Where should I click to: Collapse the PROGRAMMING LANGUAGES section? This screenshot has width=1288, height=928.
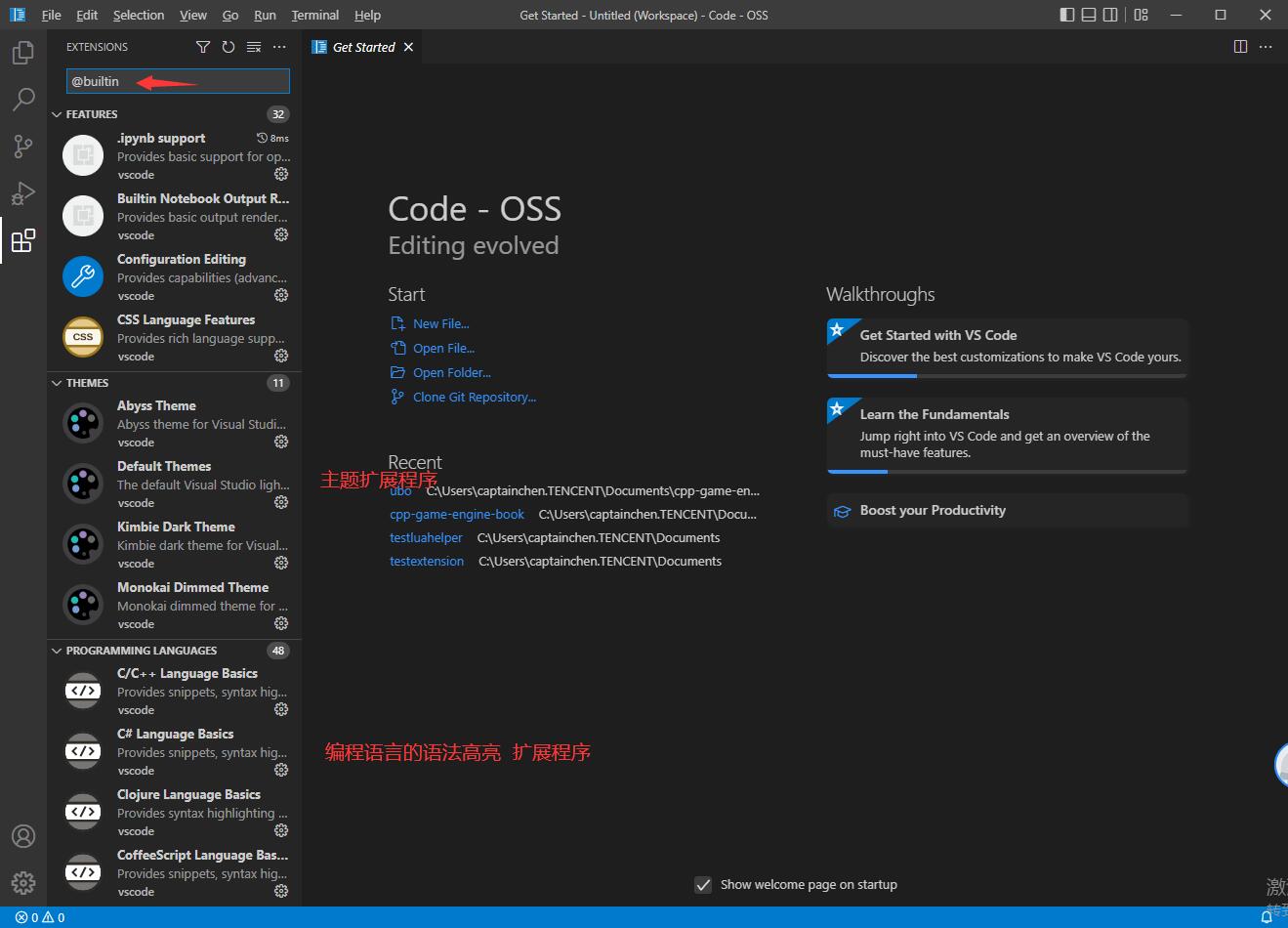(57, 651)
